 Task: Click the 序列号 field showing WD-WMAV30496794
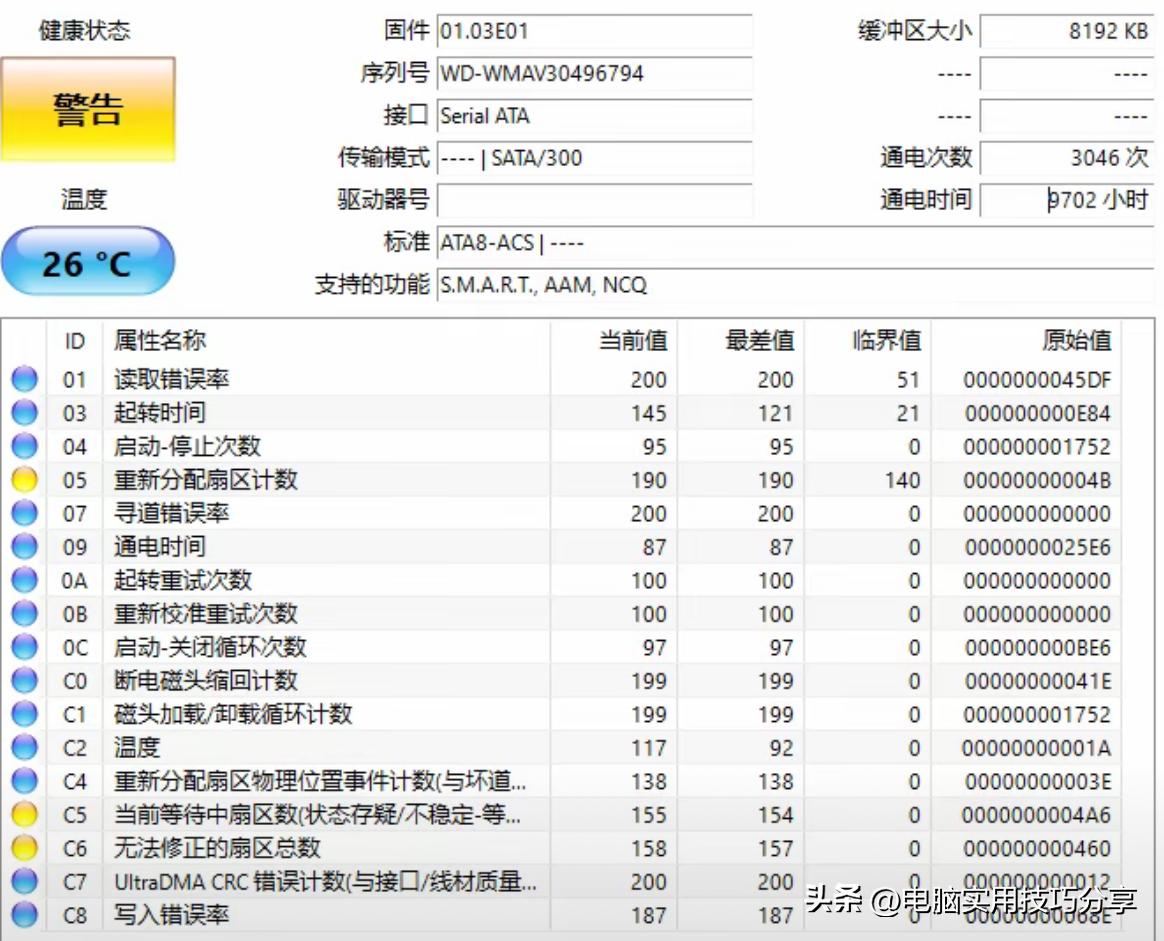595,73
